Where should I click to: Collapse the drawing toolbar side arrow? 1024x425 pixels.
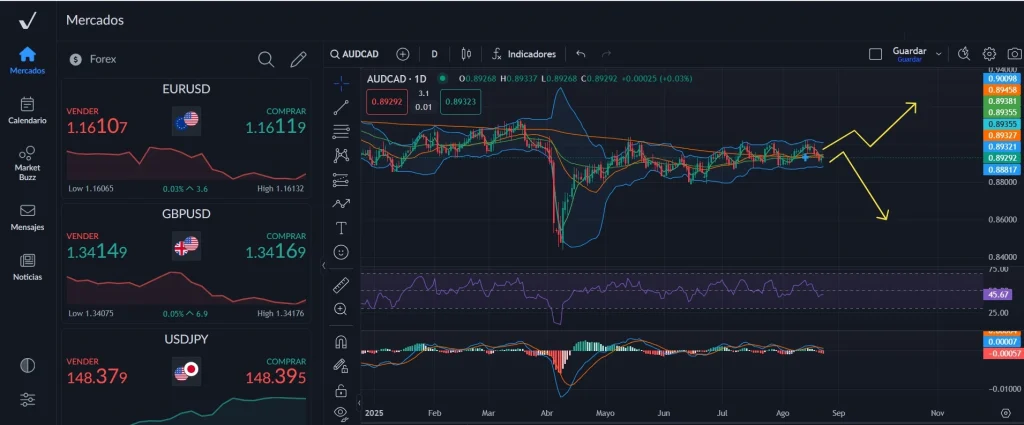coord(324,266)
